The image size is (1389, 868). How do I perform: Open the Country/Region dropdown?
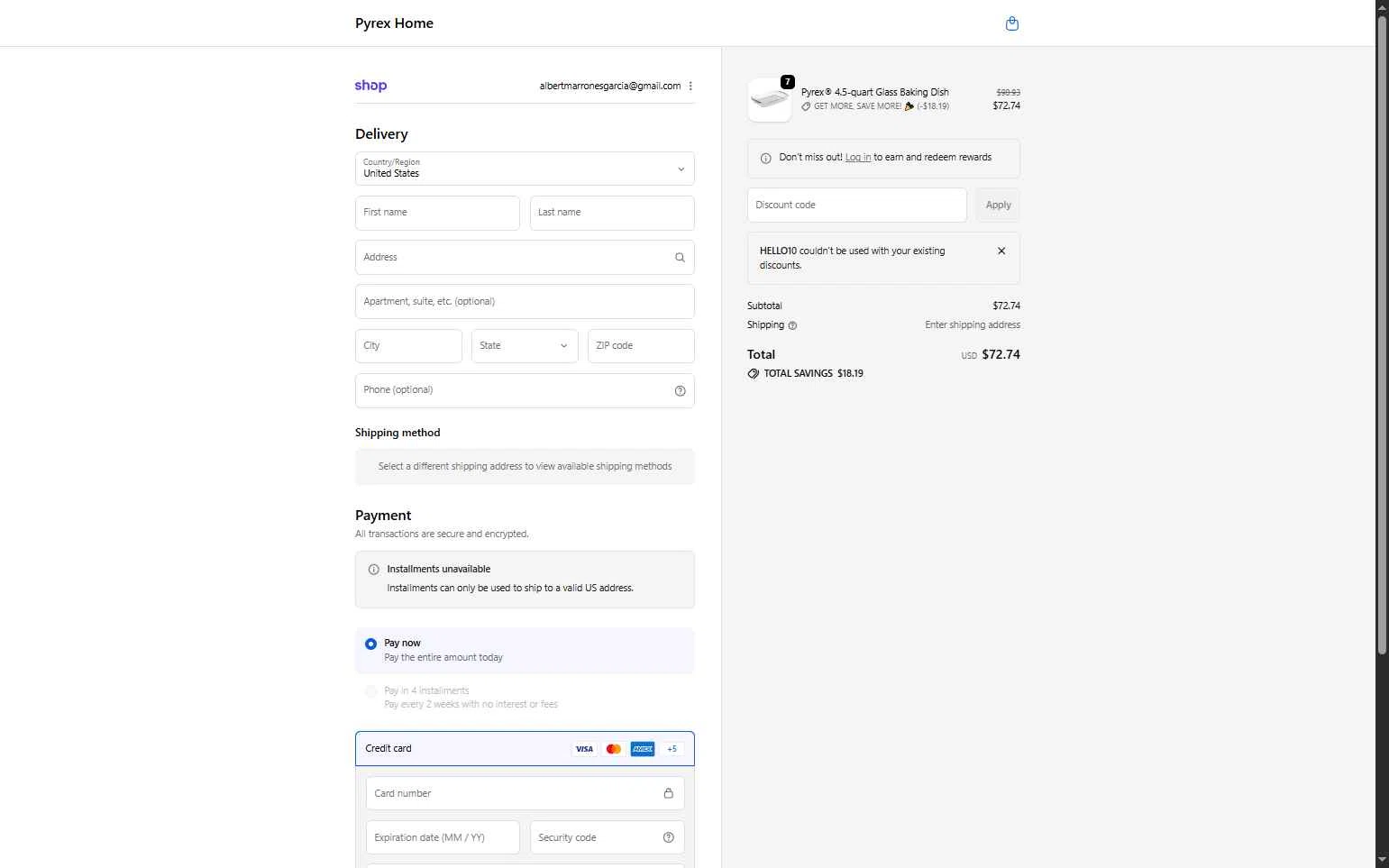(525, 169)
